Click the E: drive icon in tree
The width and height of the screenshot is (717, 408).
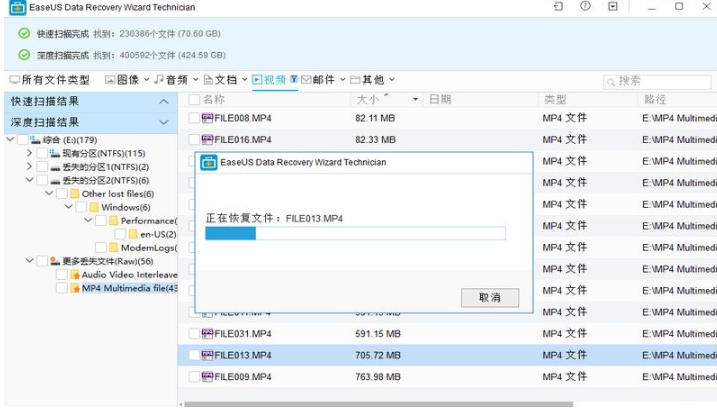pos(35,140)
